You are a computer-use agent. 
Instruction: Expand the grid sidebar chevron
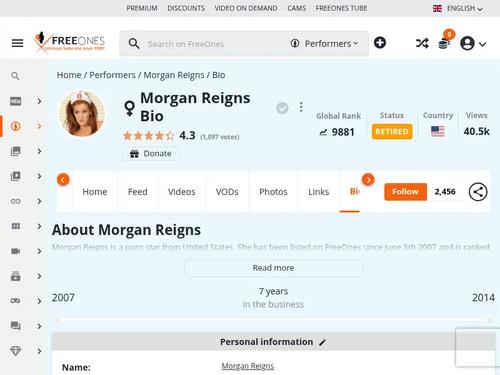(x=39, y=226)
